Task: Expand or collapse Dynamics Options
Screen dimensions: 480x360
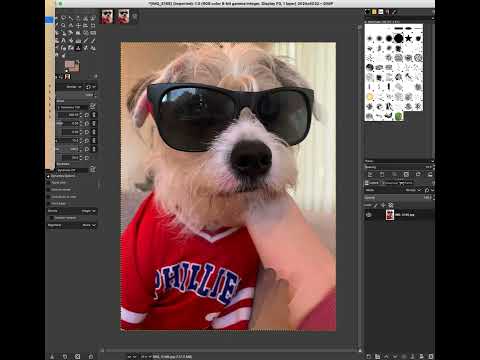Action: point(48,176)
